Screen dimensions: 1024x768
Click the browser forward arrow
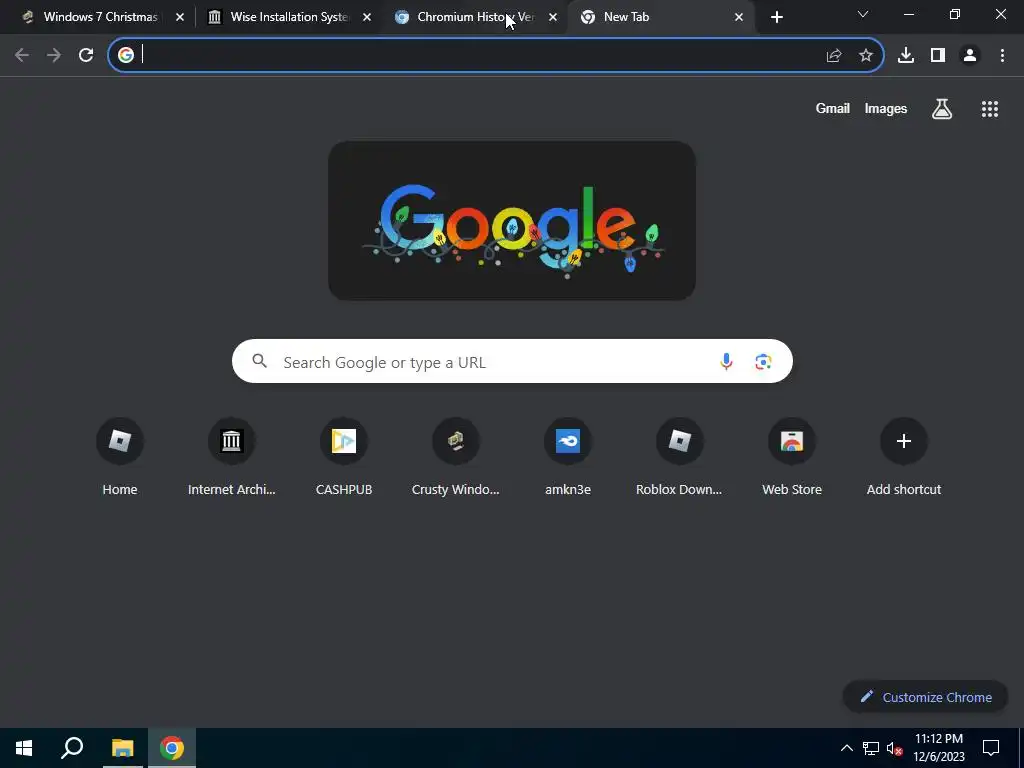[x=54, y=56]
